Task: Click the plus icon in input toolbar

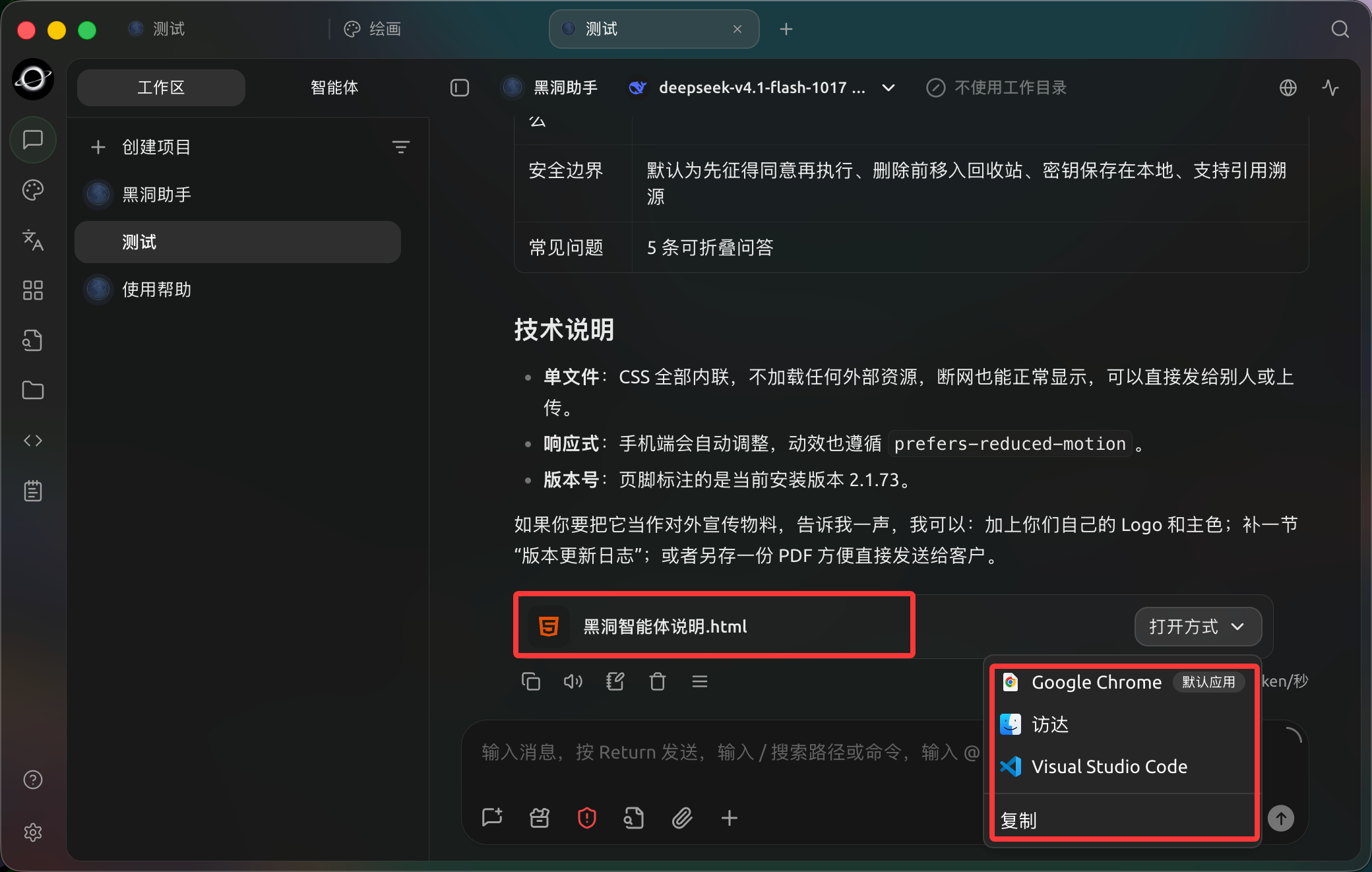Action: click(730, 818)
